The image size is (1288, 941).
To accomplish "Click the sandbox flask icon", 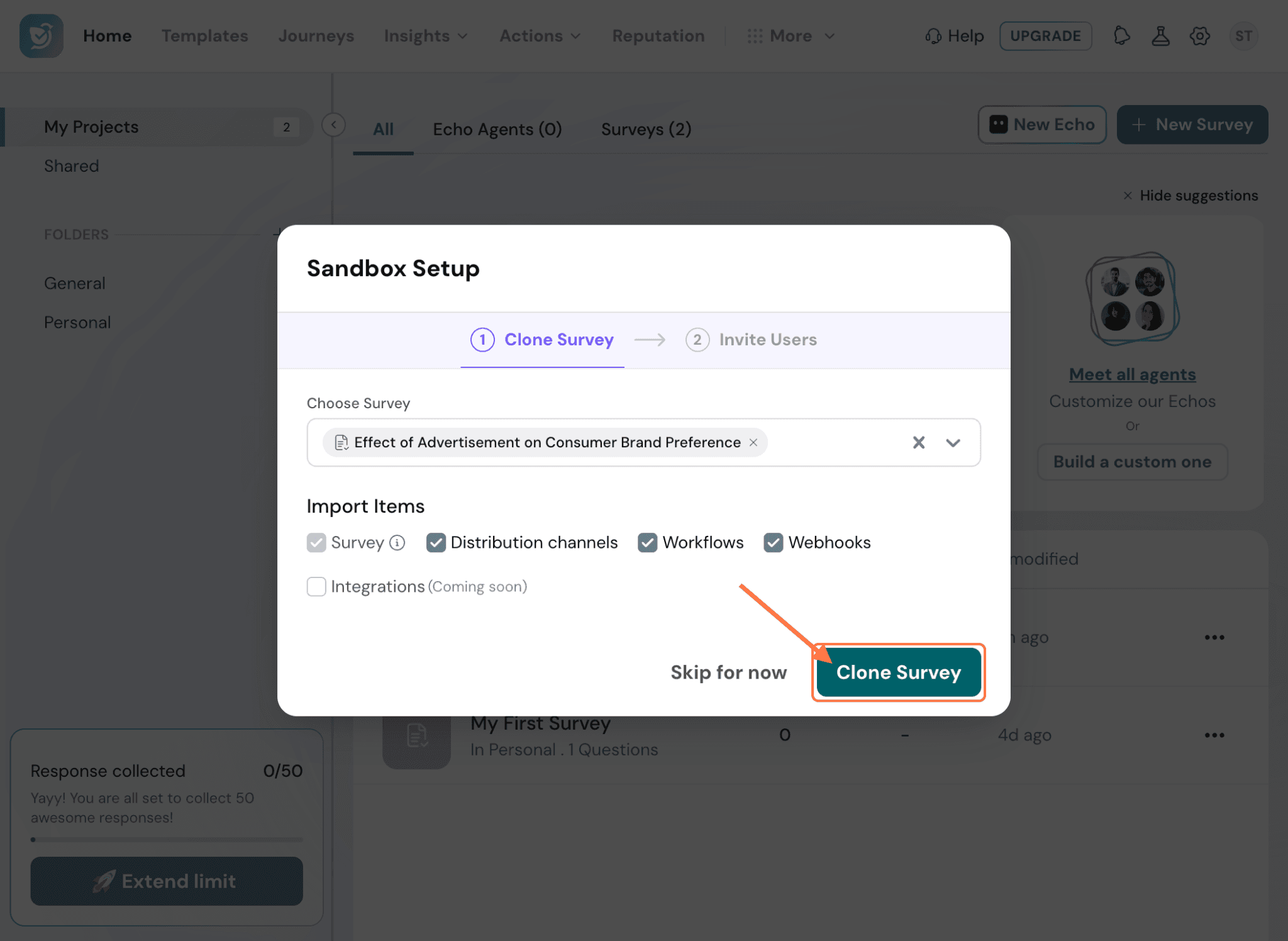I will (1160, 36).
